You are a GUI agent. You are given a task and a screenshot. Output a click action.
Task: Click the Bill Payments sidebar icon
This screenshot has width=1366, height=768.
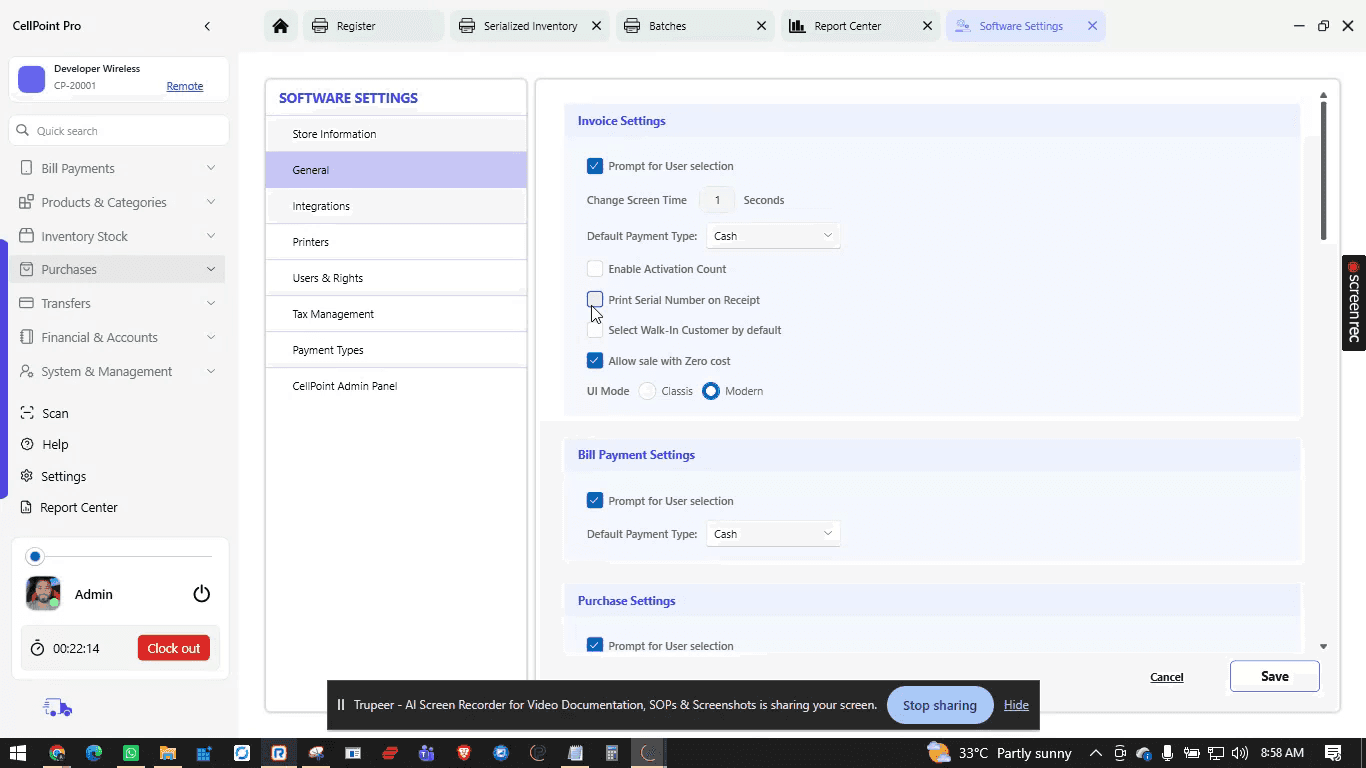26,168
